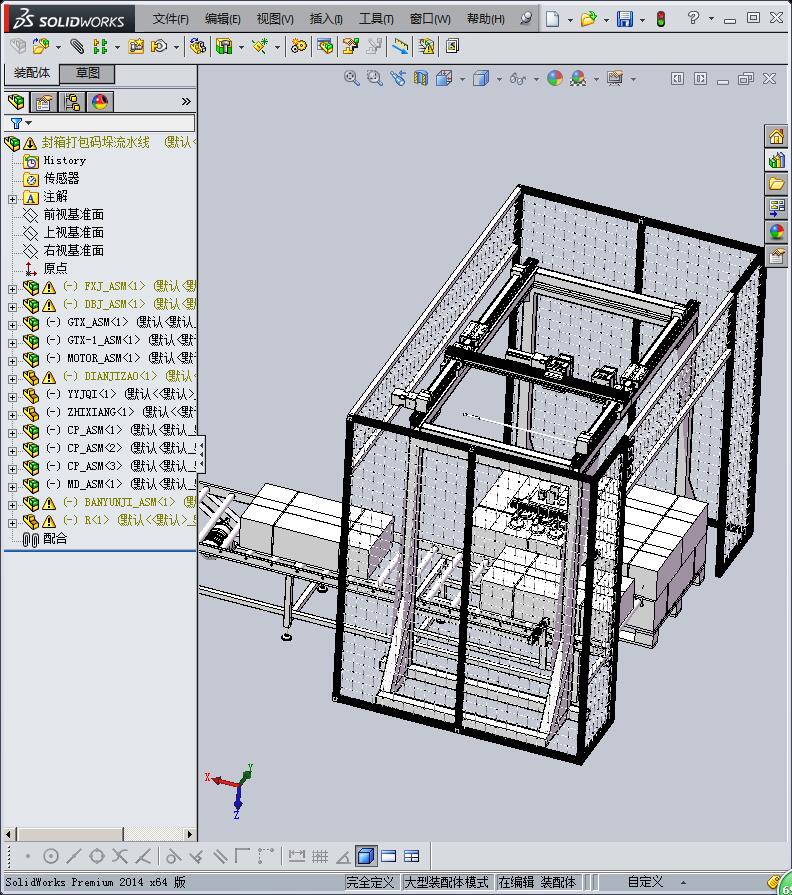Screen dimensions: 792x895
Task: Expand the MOTOR_ASM<1> tree node
Action: click(x=12, y=361)
